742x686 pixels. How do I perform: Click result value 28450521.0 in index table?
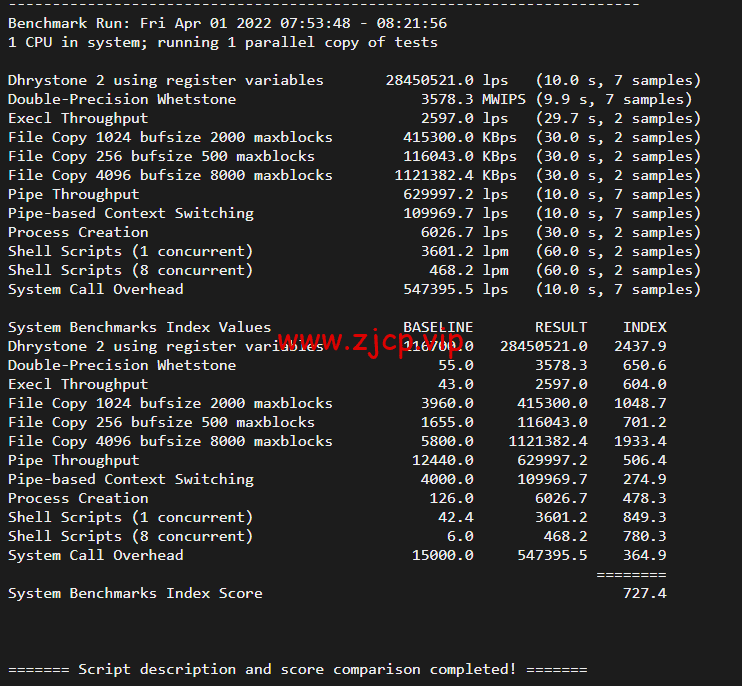[544, 346]
